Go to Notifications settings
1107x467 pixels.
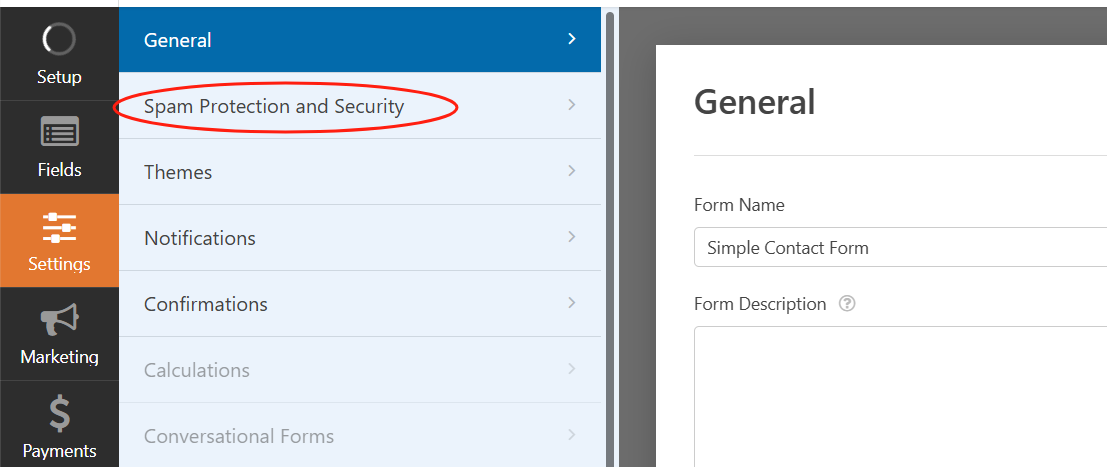point(200,238)
